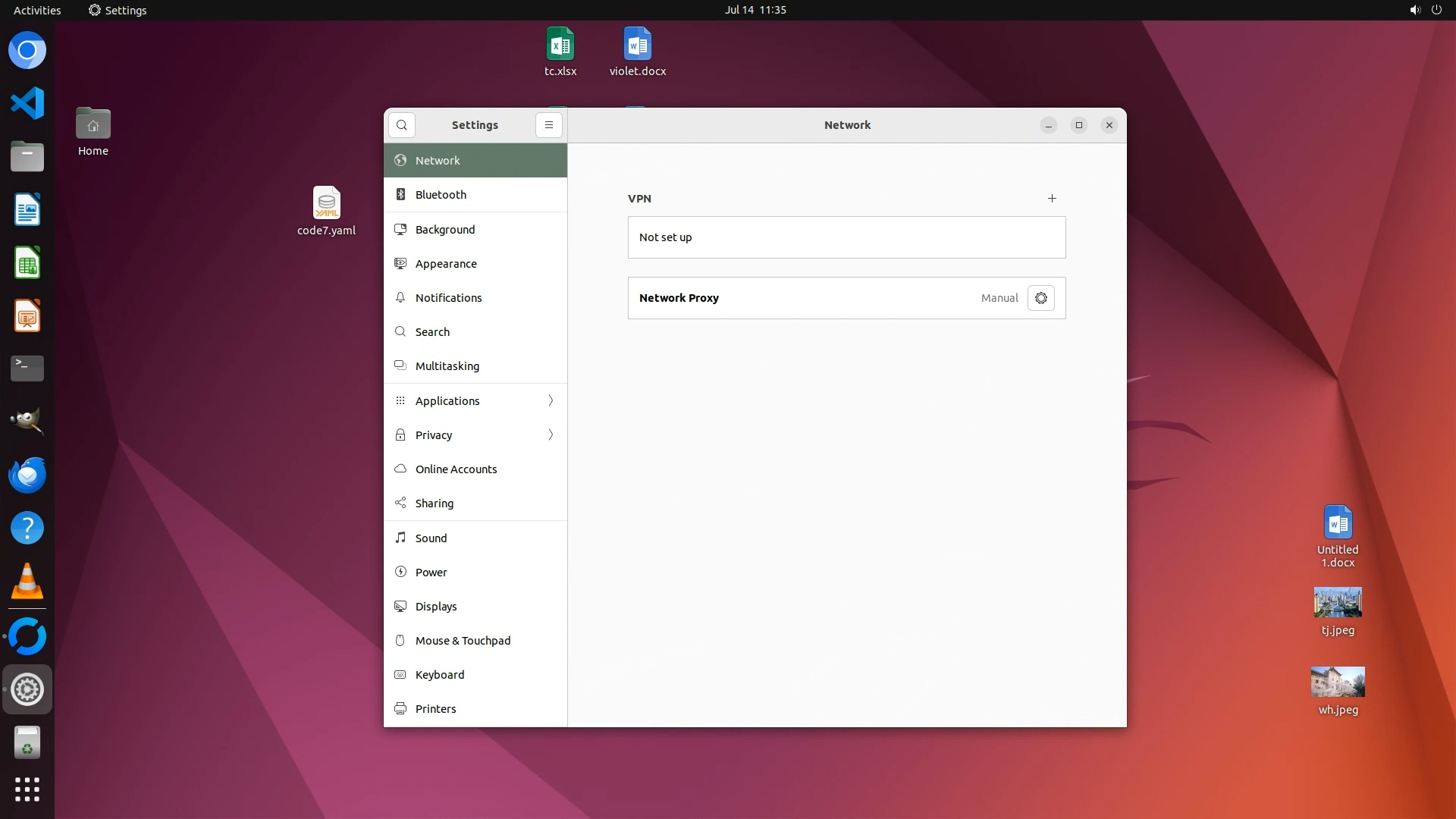Expand the Applications submenu chevron
Image resolution: width=1456 pixels, height=819 pixels.
551,400
